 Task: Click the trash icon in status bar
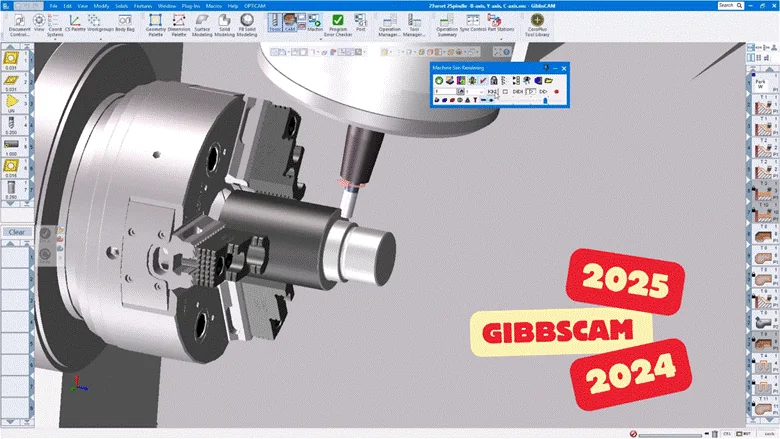[714, 434]
